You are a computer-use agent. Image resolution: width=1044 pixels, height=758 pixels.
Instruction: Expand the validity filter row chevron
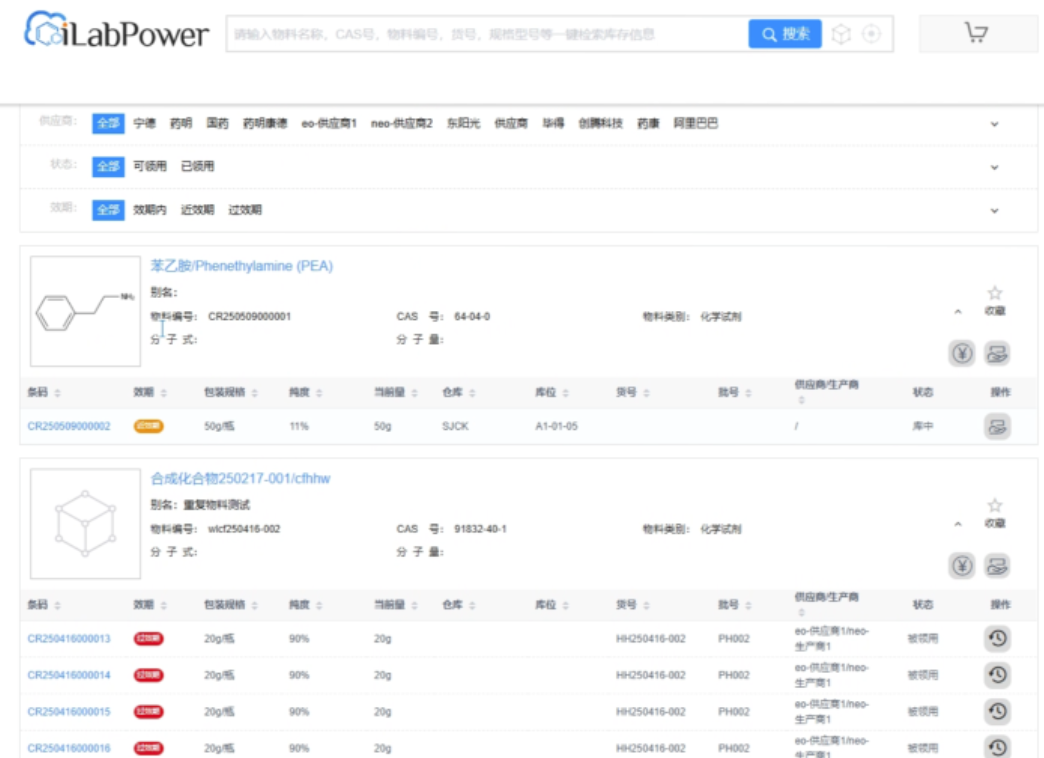pos(994,210)
